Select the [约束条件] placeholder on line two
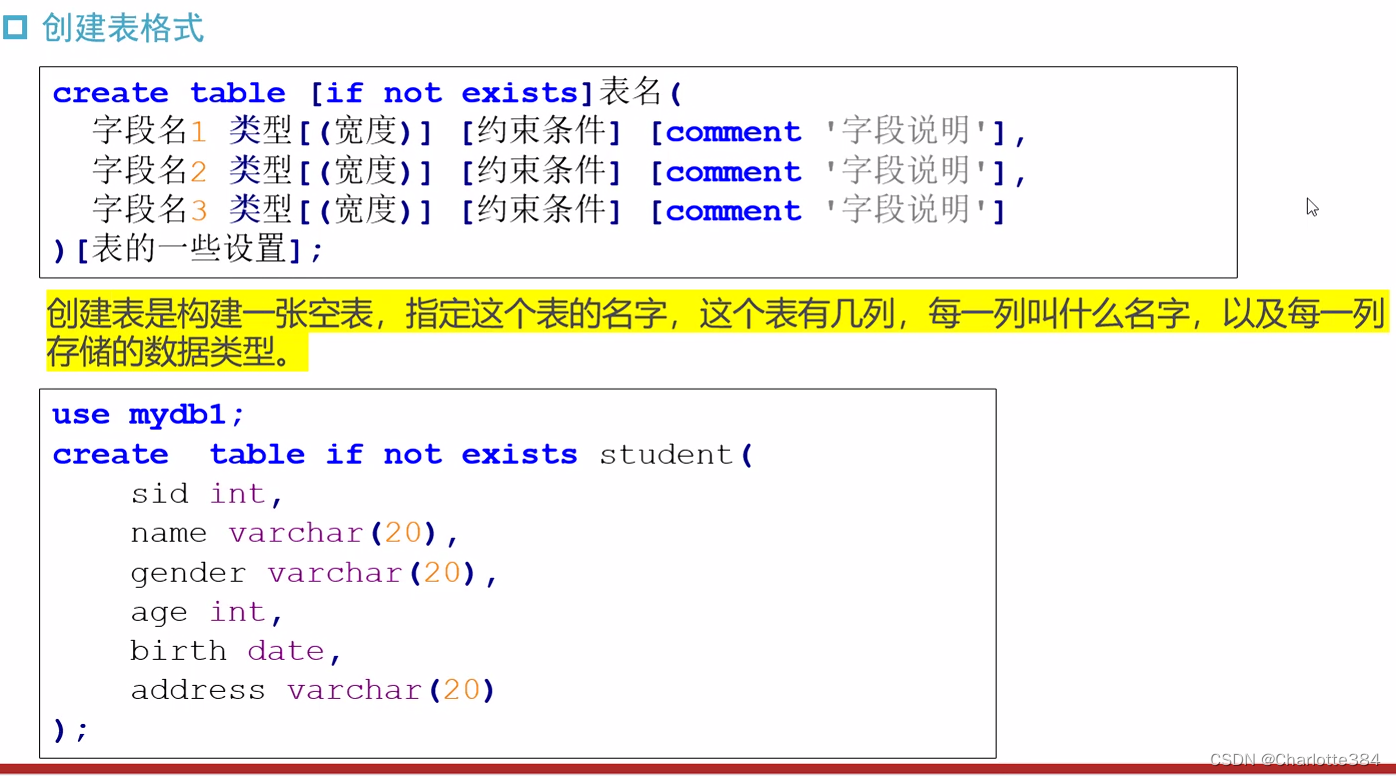1396x776 pixels. coord(541,170)
